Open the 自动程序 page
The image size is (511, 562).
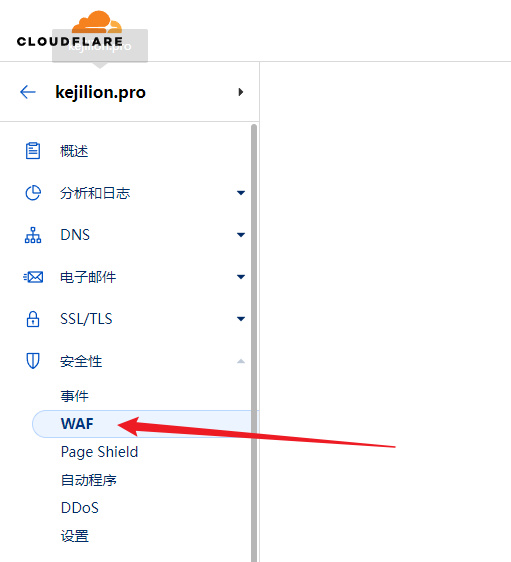click(89, 480)
